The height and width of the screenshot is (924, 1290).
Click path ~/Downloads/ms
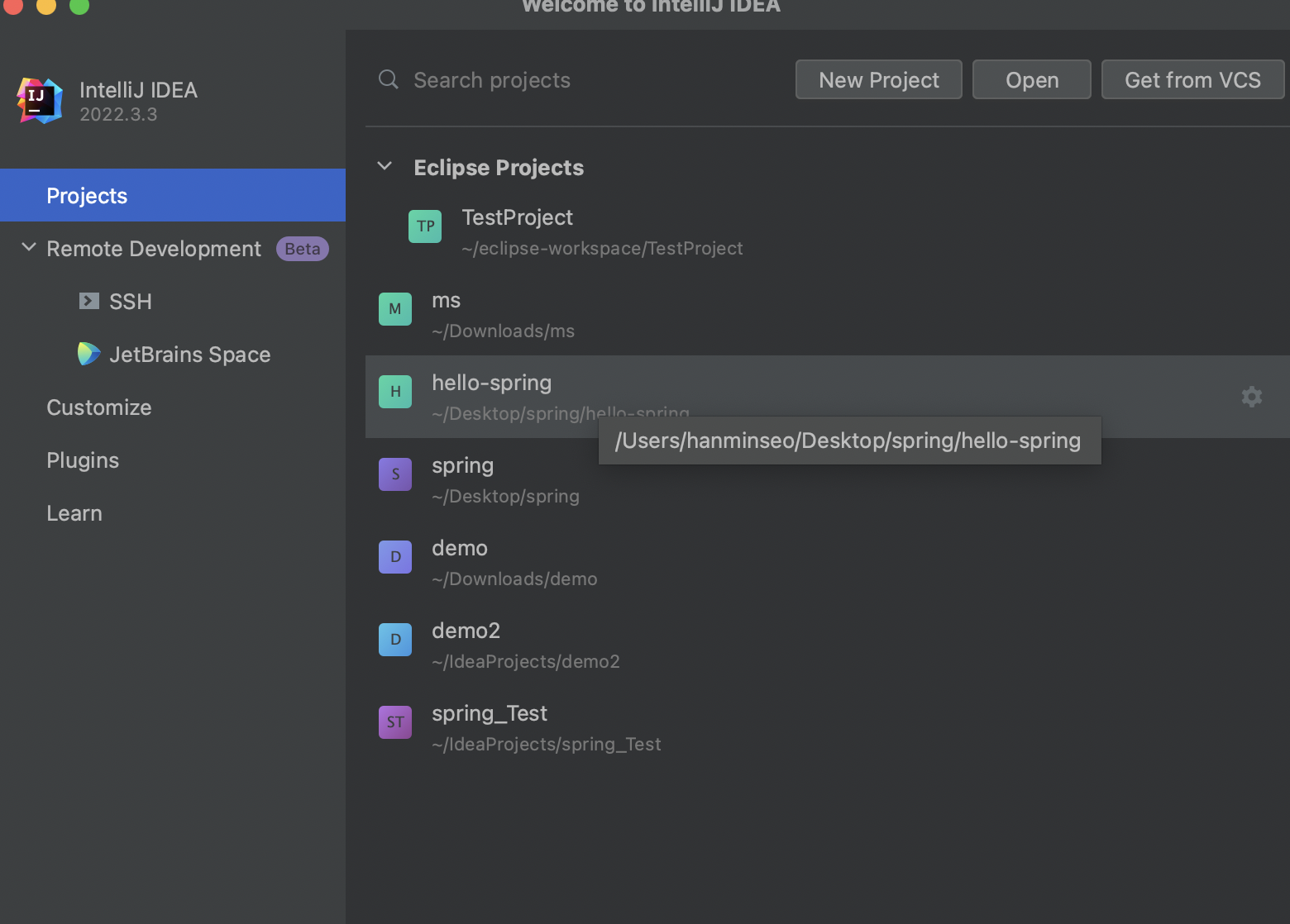click(504, 331)
